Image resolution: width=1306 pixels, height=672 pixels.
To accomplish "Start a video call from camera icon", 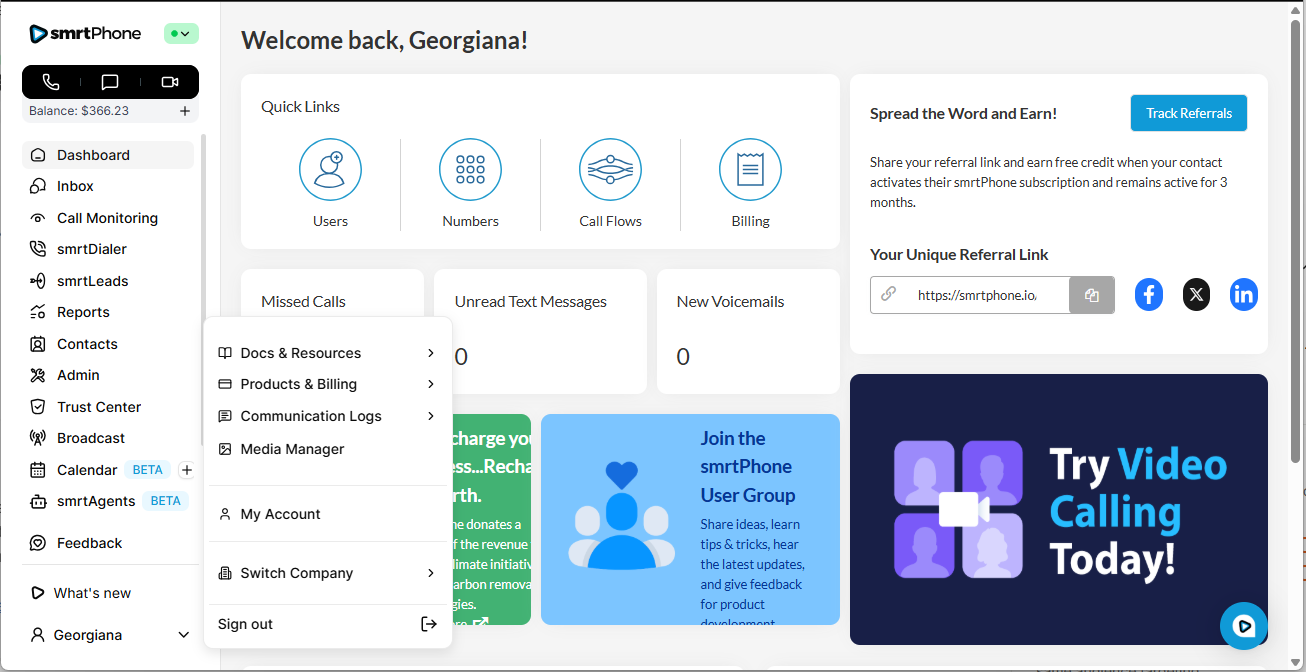I will (169, 82).
